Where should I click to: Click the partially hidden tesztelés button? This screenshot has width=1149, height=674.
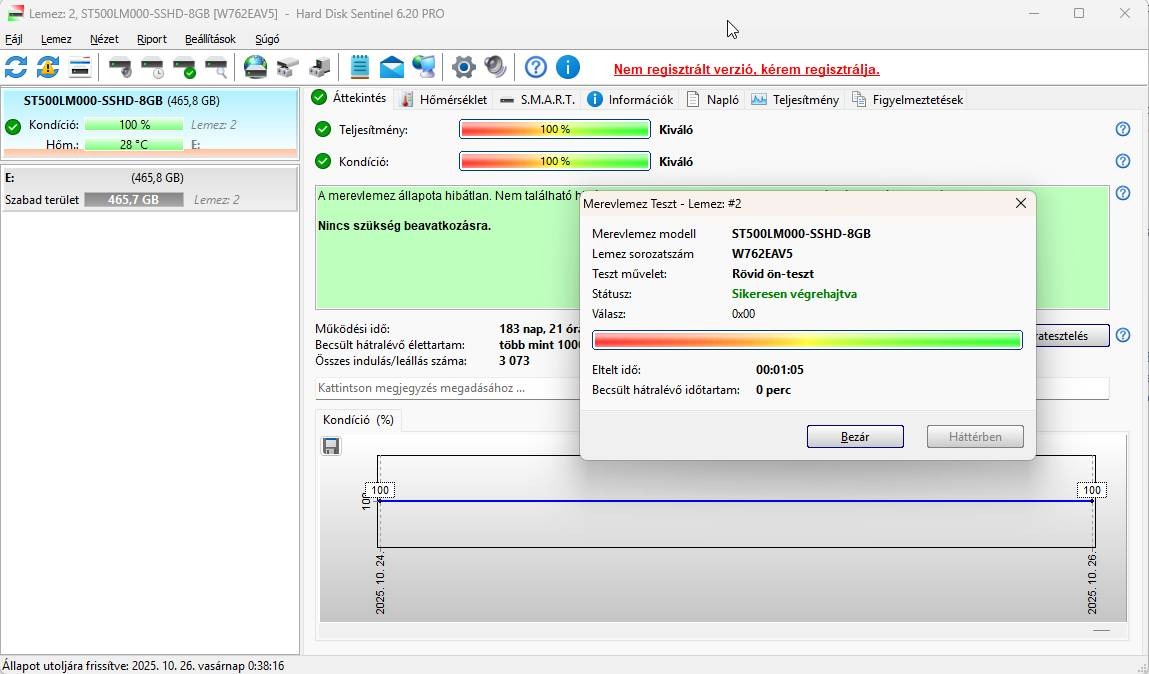point(1071,336)
